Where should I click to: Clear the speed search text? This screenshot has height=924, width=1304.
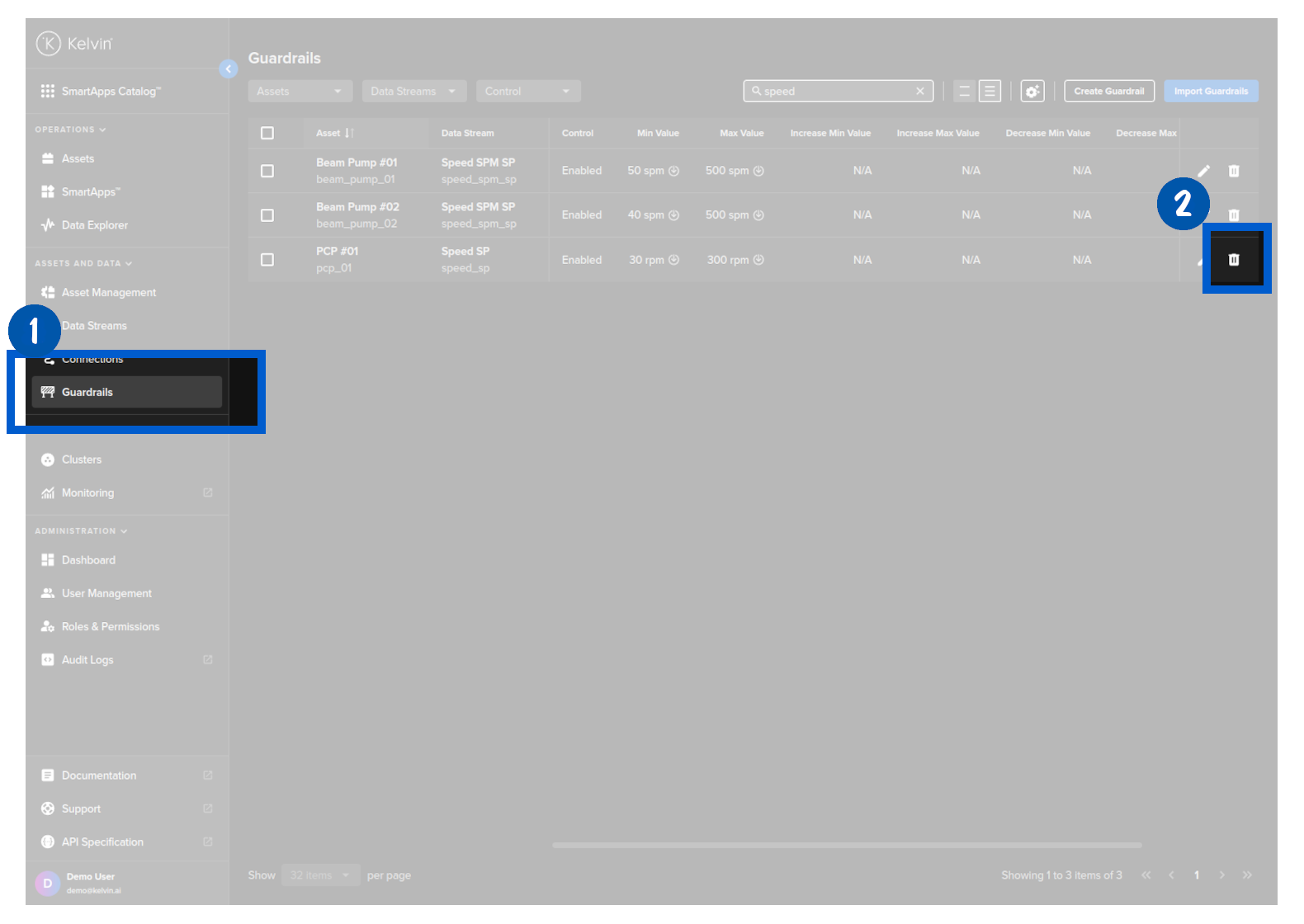(919, 92)
